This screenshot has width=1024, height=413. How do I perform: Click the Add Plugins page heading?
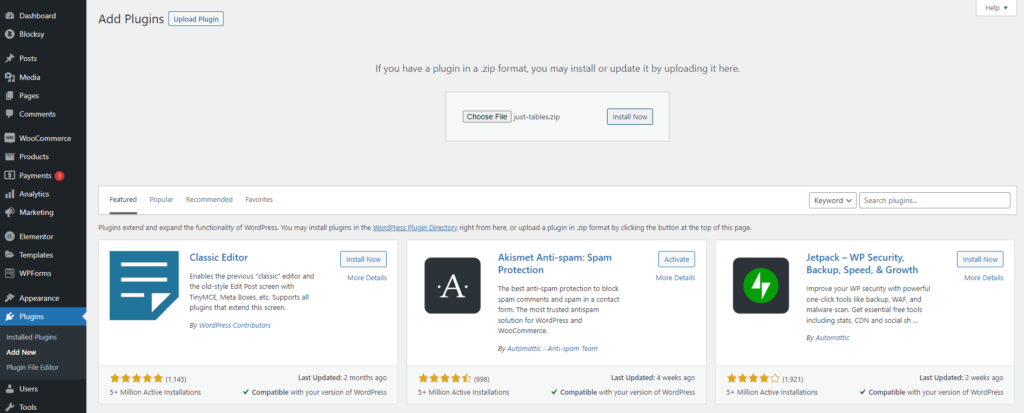(131, 19)
